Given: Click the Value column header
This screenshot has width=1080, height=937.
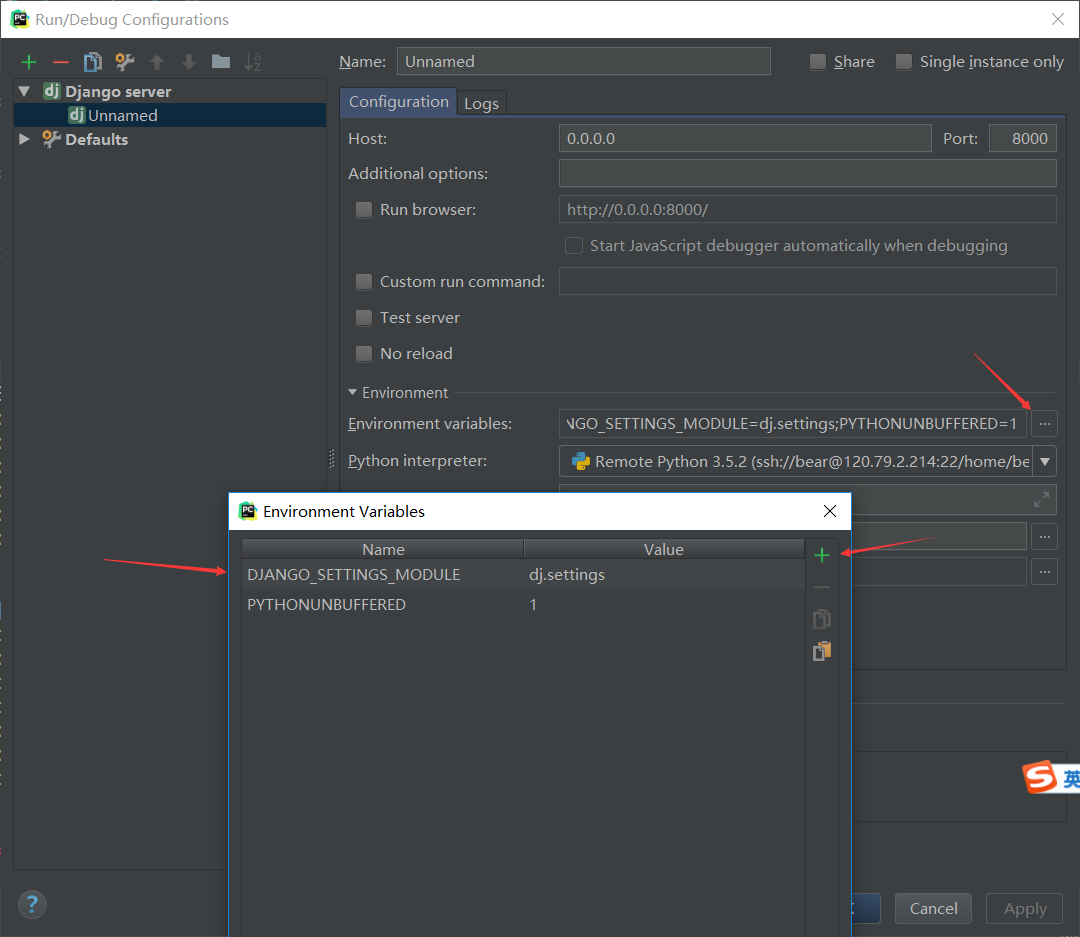Looking at the screenshot, I should click(664, 549).
